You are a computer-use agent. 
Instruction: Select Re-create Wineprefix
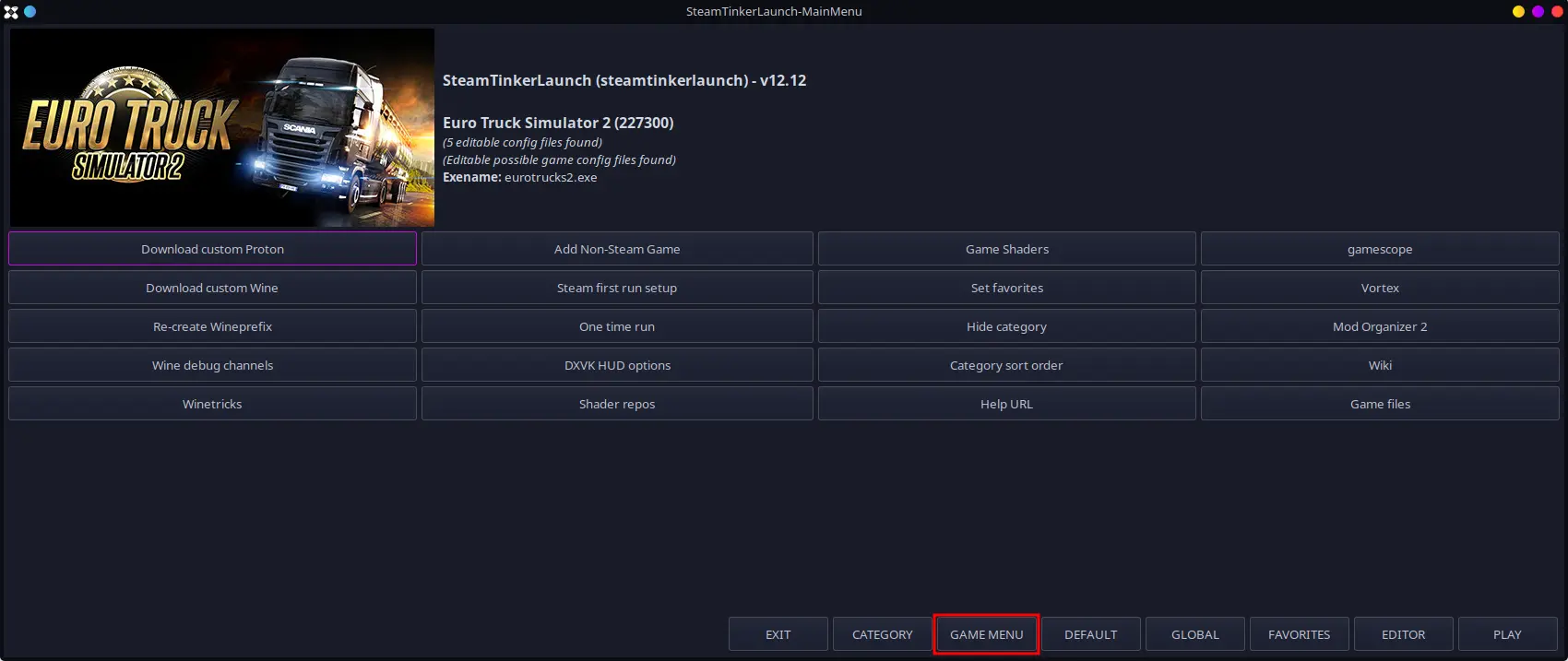[x=212, y=326]
